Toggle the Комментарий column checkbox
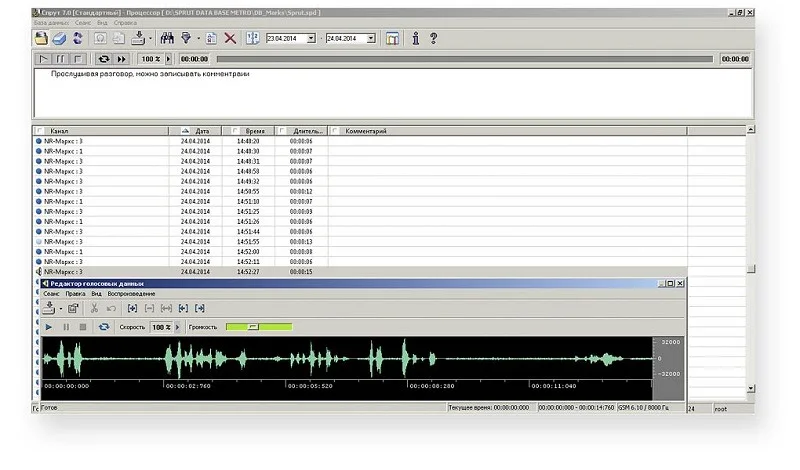Screen dimensions: 800x470 [335, 131]
